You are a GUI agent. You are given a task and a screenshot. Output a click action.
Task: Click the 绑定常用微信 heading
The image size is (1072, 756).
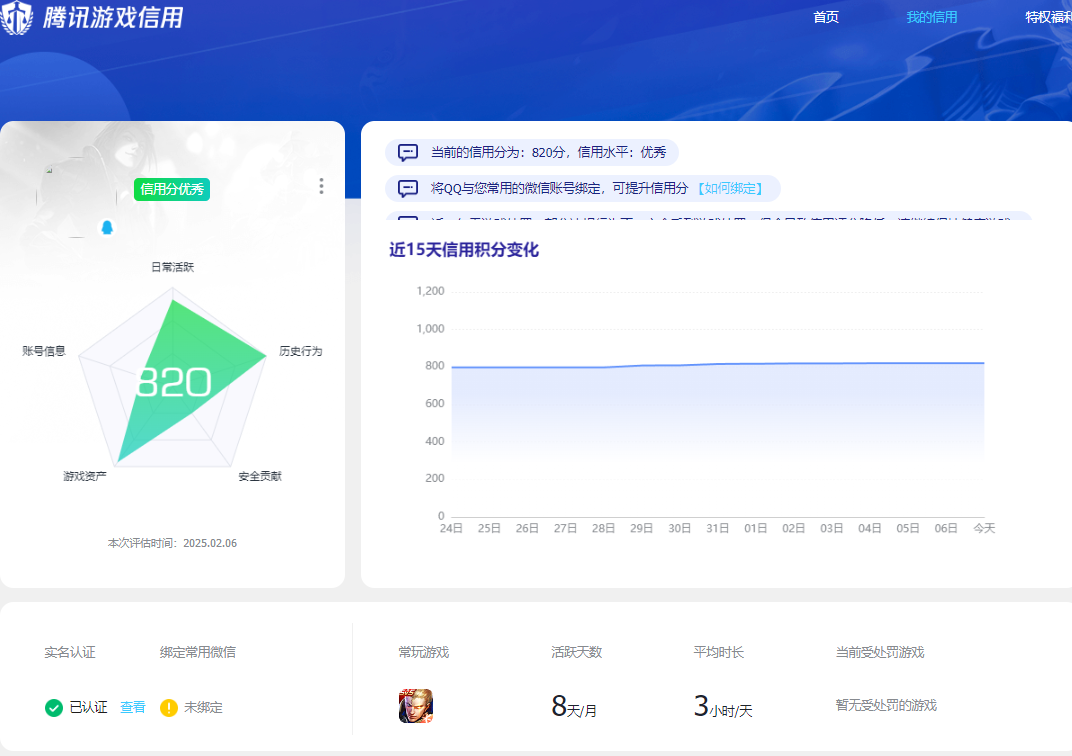click(198, 653)
